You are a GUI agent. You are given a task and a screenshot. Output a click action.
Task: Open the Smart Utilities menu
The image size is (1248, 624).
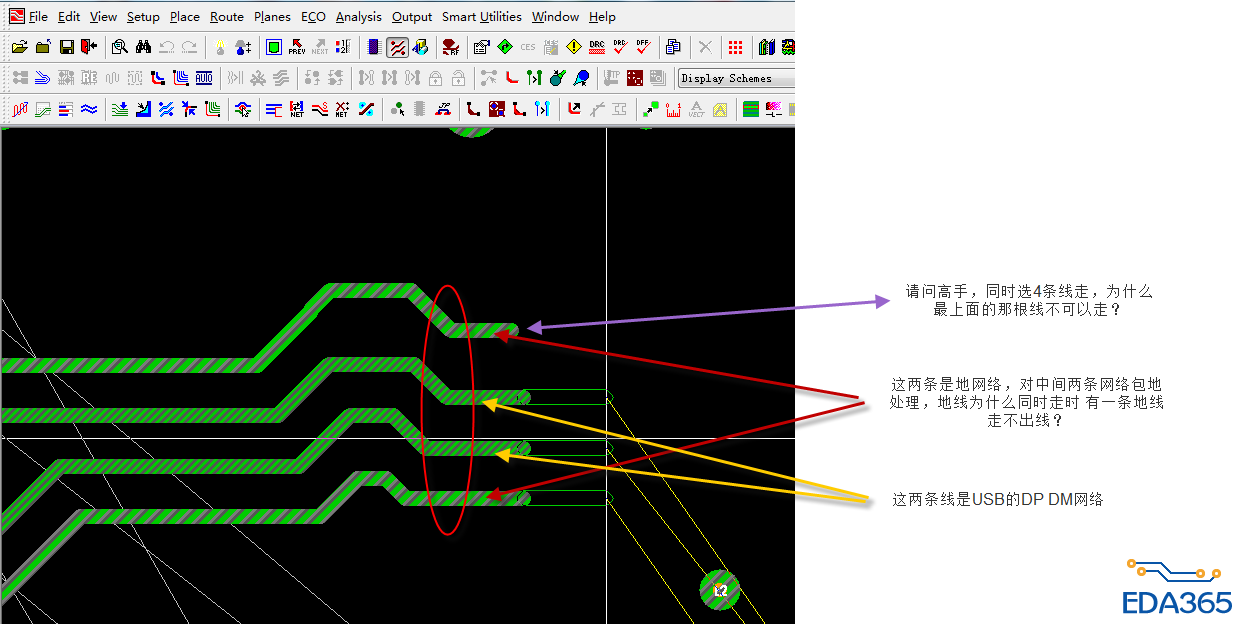coord(482,17)
